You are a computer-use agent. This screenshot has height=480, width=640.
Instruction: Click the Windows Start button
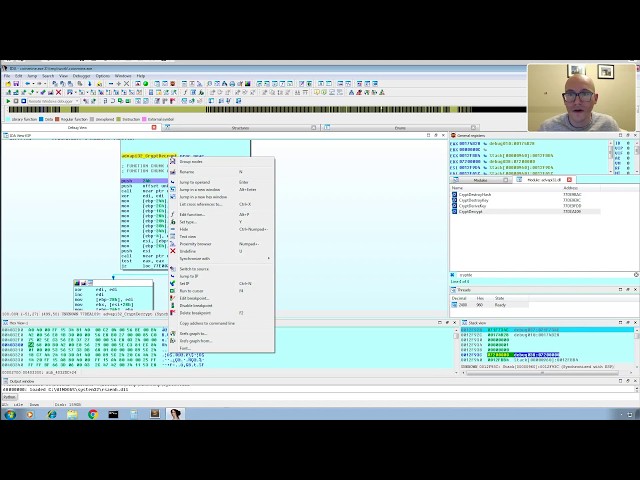[x=10, y=414]
